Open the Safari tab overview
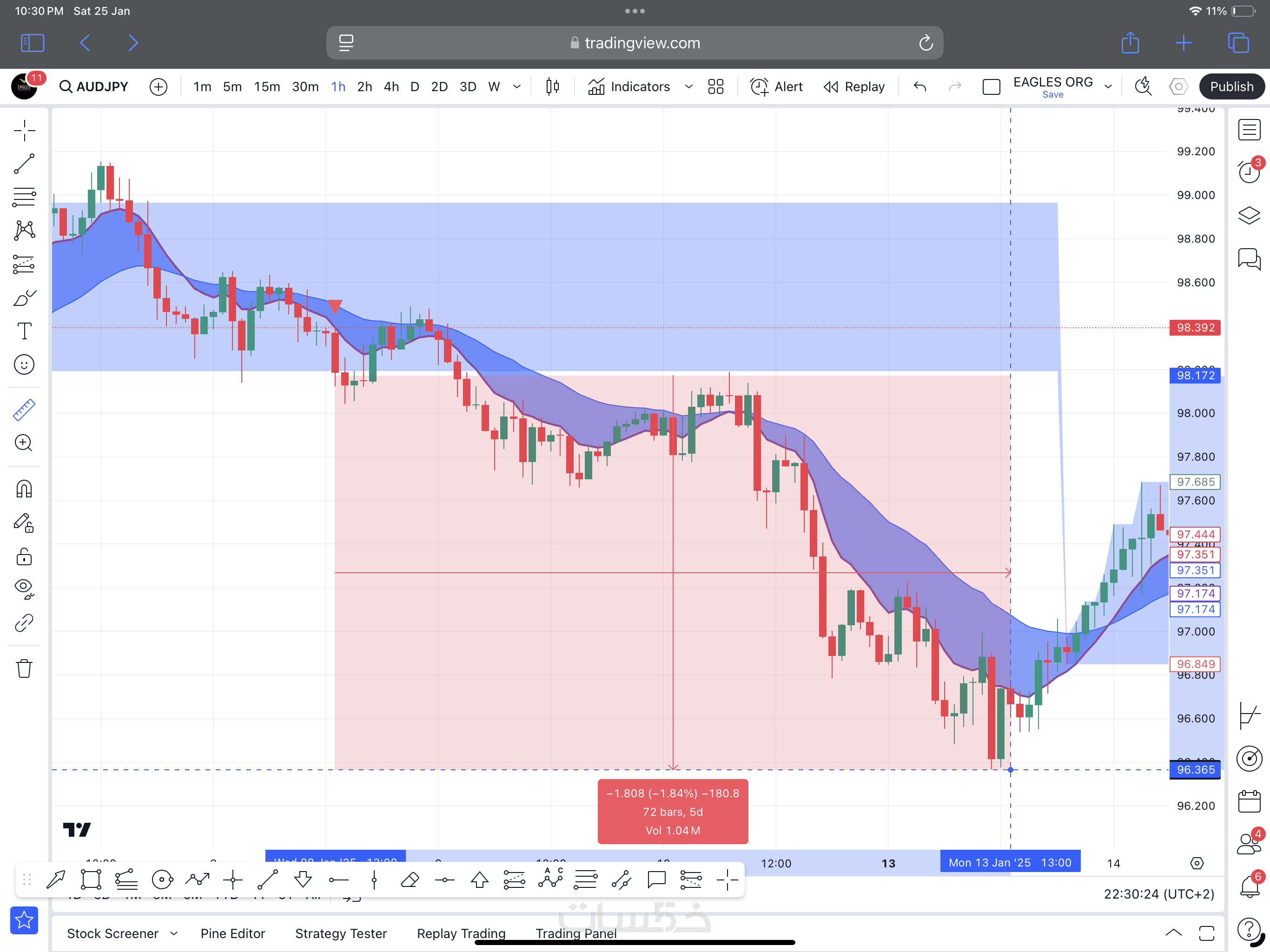 (x=1238, y=43)
